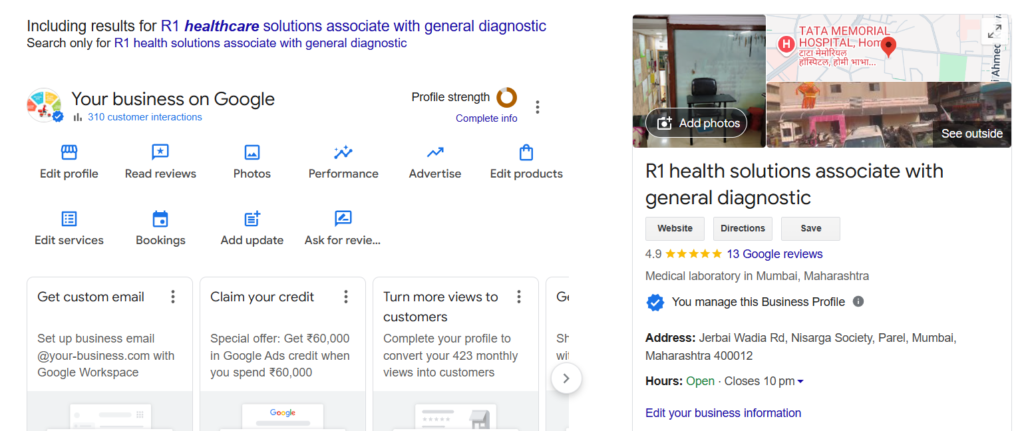Click the Open hours status text
Image resolution: width=1024 pixels, height=431 pixels.
699,381
